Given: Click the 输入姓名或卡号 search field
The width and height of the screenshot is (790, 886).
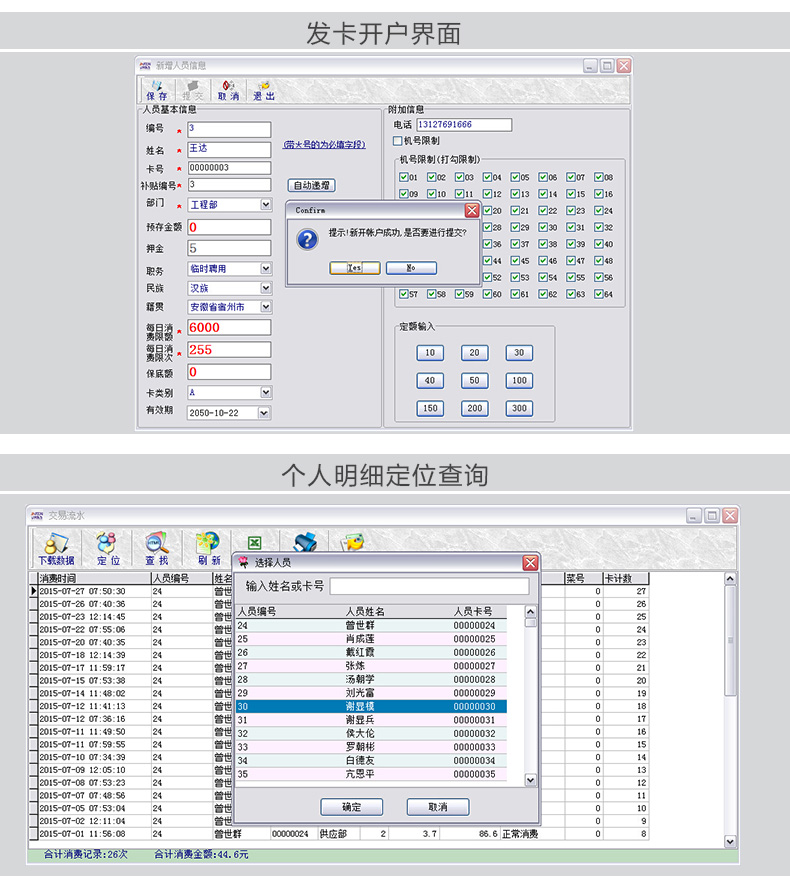Looking at the screenshot, I should (429, 586).
